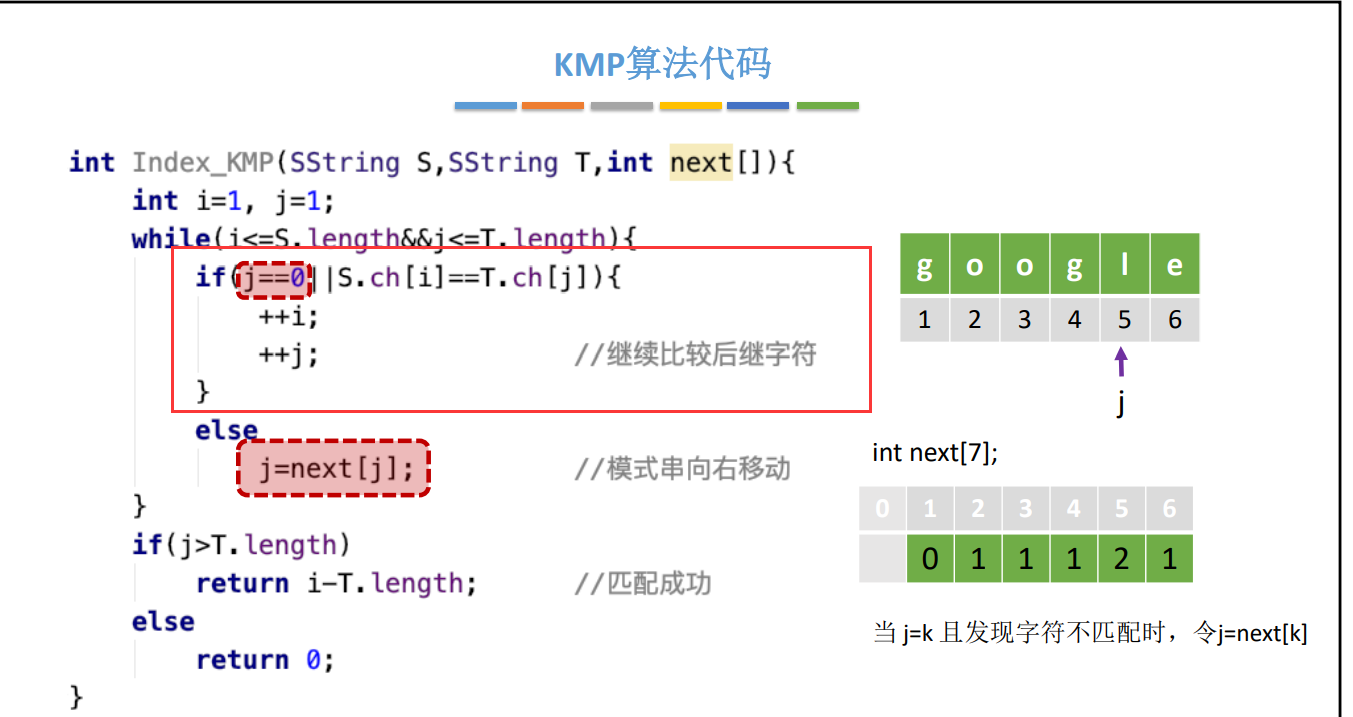The height and width of the screenshot is (717, 1353).
Task: Toggle the next array cell containing value 2
Action: (x=1122, y=558)
